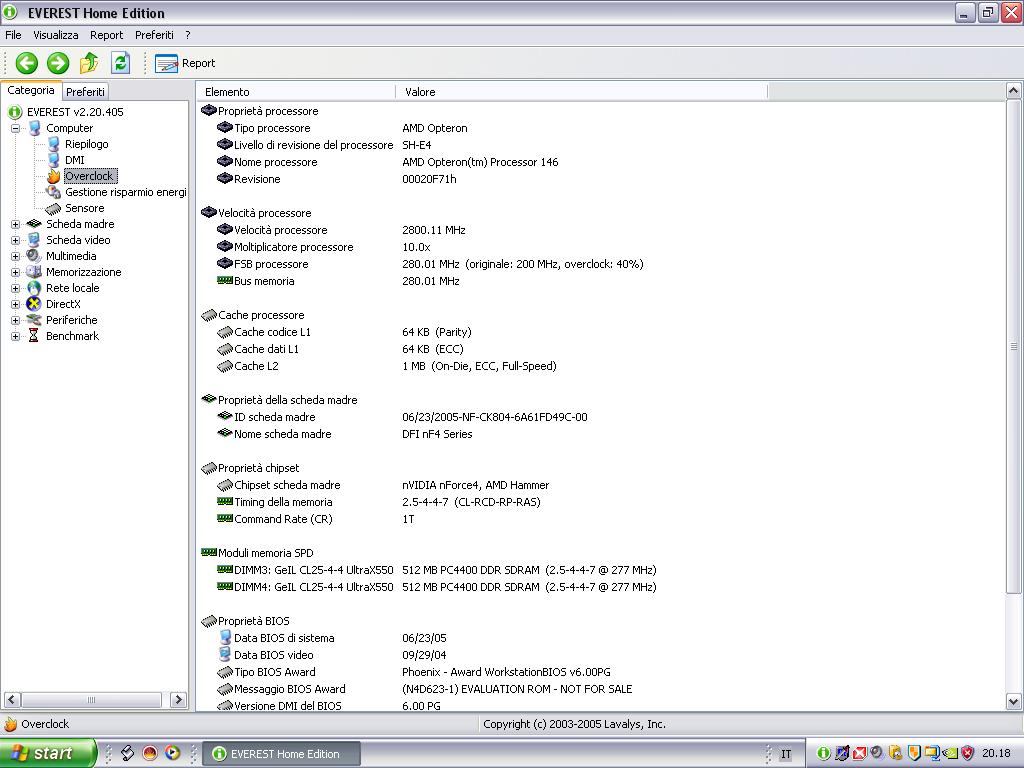Select the Bus memoria row
Image resolution: width=1024 pixels, height=768 pixels.
click(x=338, y=281)
